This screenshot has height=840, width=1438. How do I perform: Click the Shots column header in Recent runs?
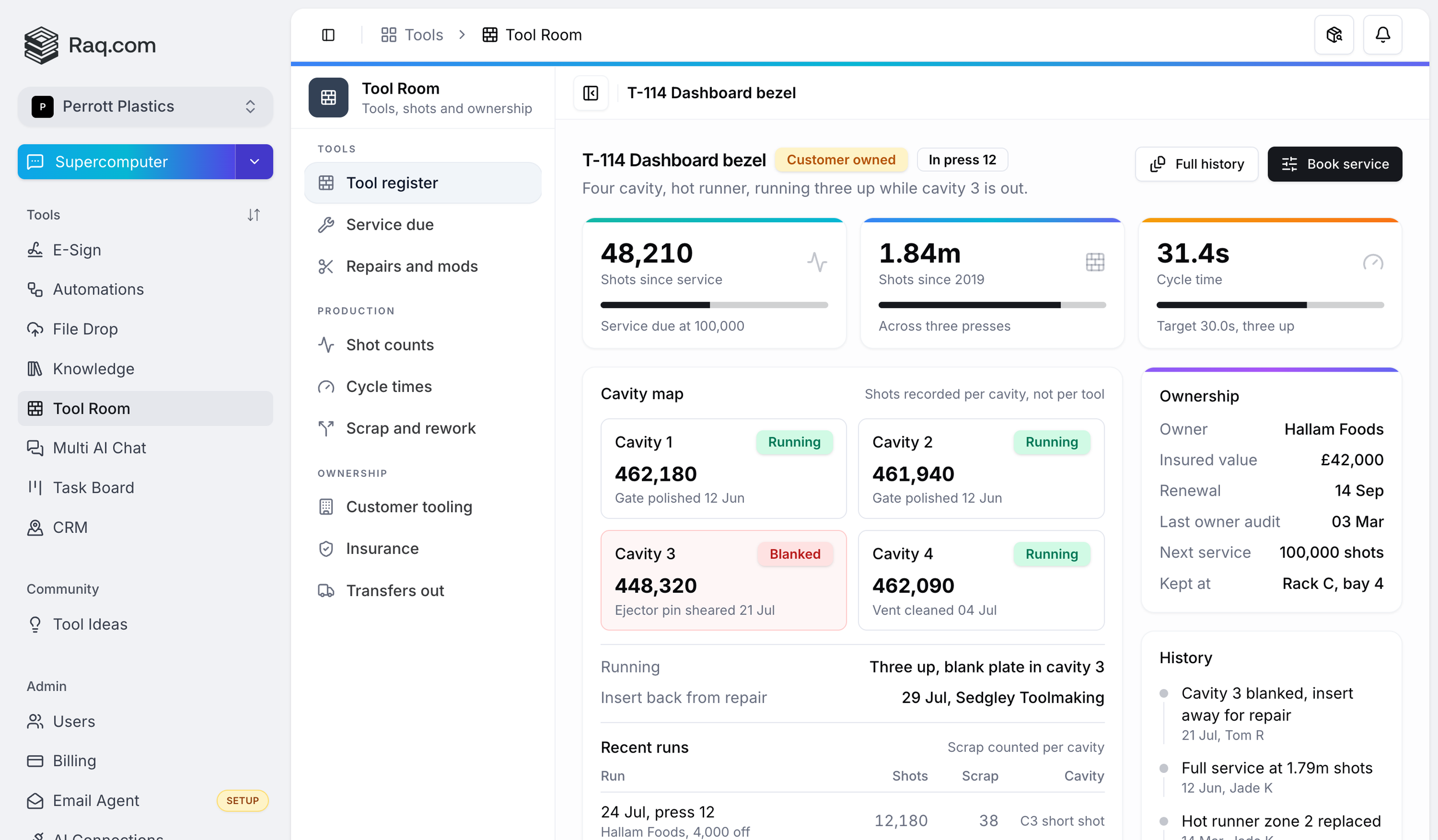coord(910,776)
